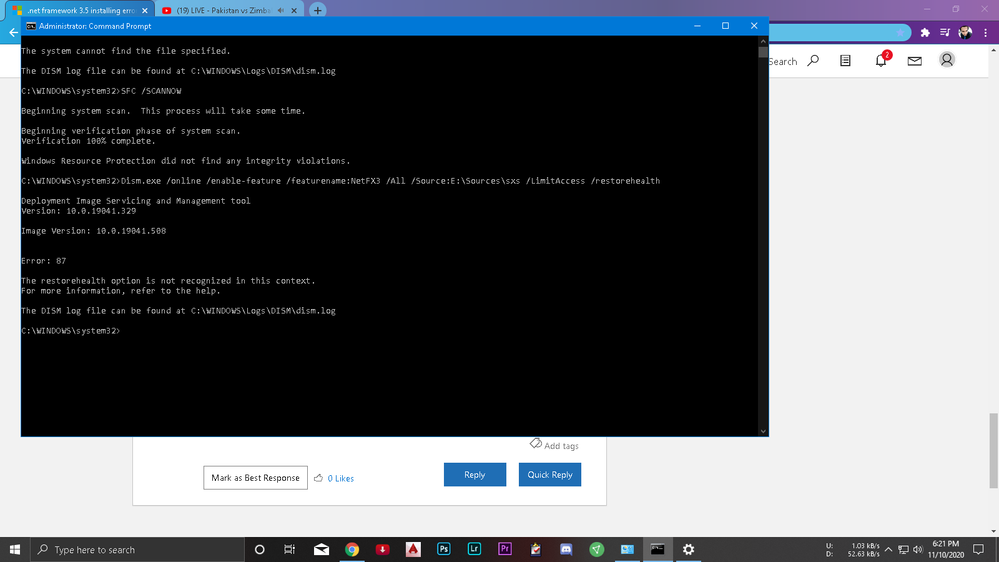Open Command Prompt taskbar icon

click(x=658, y=549)
